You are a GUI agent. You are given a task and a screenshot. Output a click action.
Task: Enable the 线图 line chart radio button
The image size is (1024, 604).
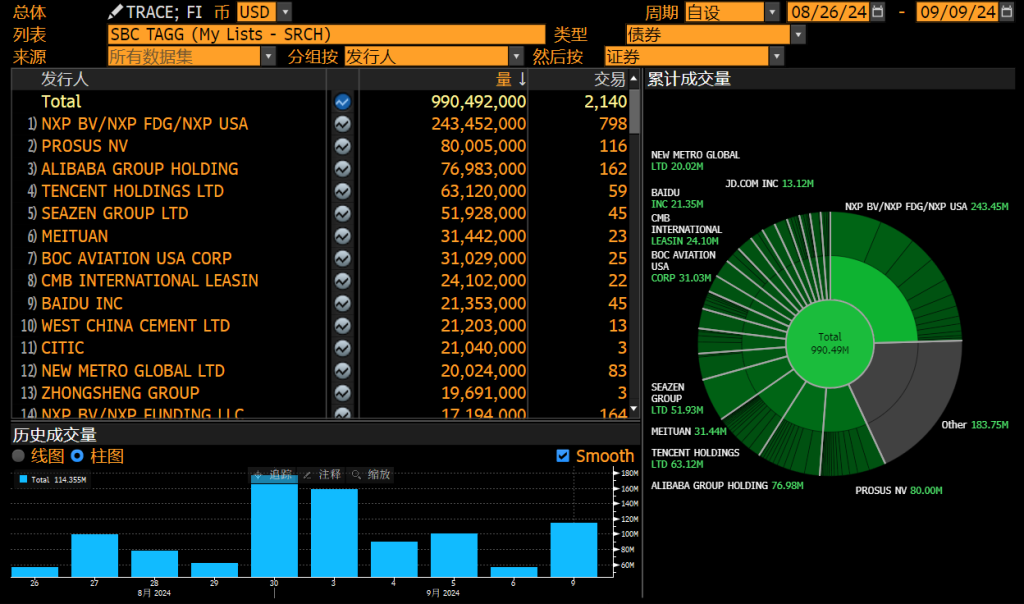(18, 456)
